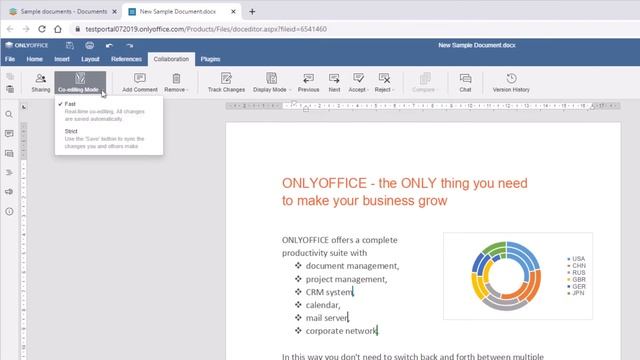Go to the Previous change
Image resolution: width=640 pixels, height=360 pixels.
click(308, 82)
